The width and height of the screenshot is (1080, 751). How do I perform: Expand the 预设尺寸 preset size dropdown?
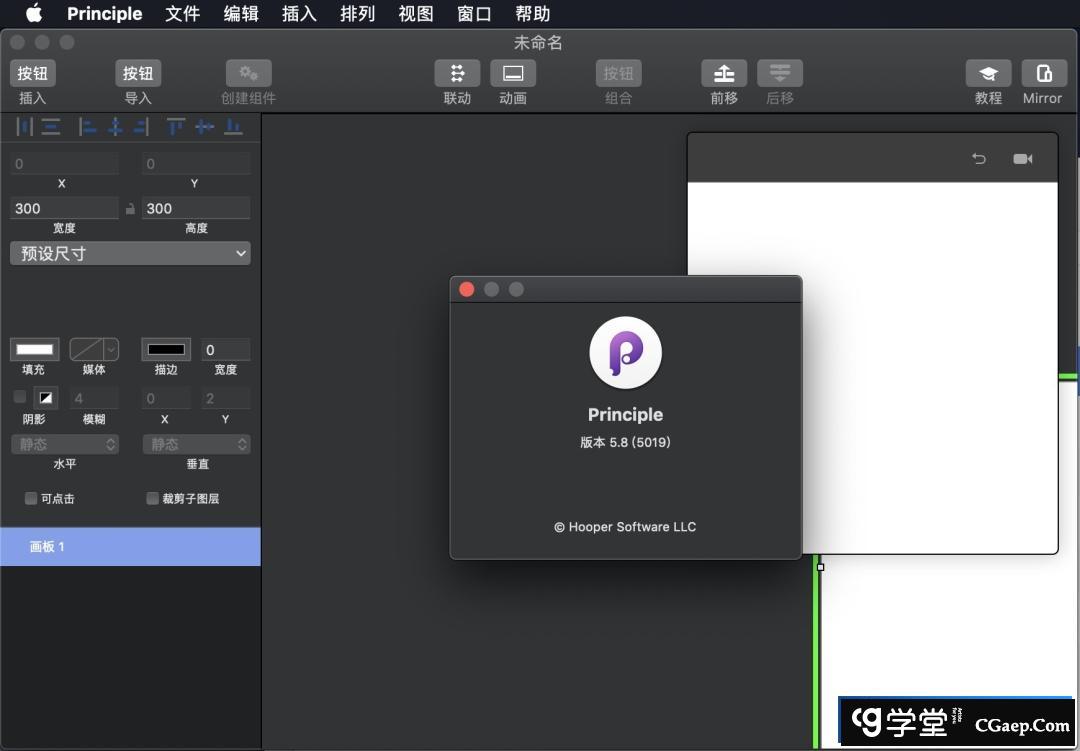pyautogui.click(x=130, y=253)
